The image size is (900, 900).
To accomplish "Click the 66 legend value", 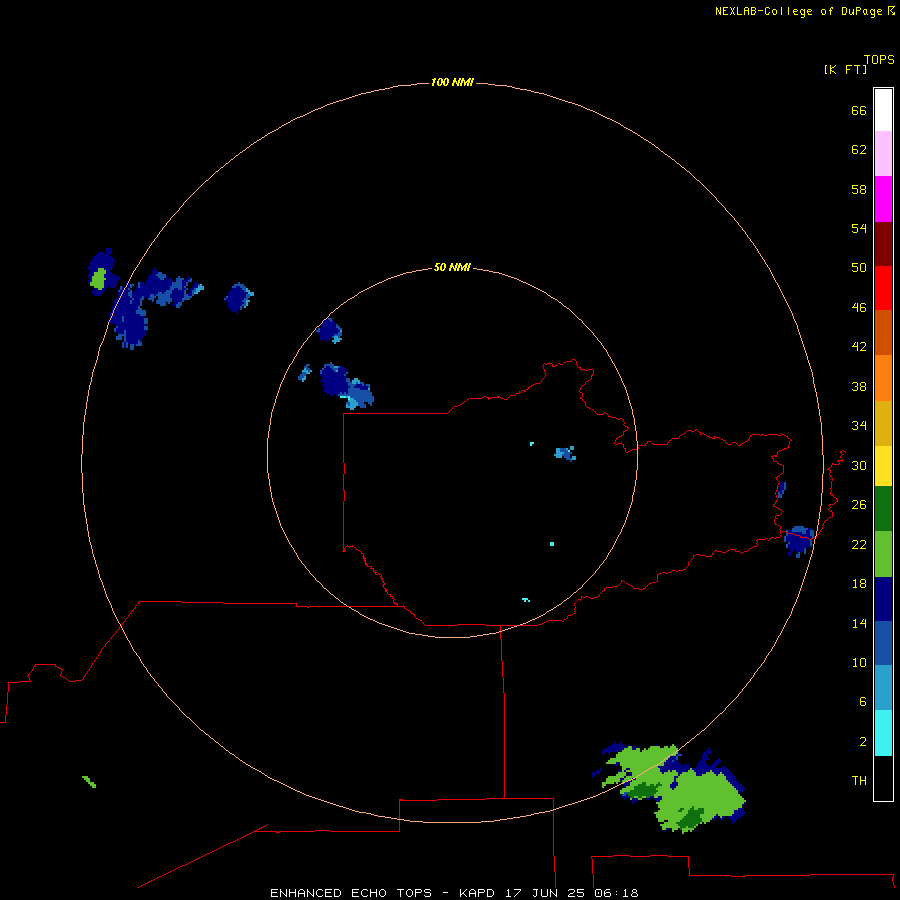I will (859, 111).
